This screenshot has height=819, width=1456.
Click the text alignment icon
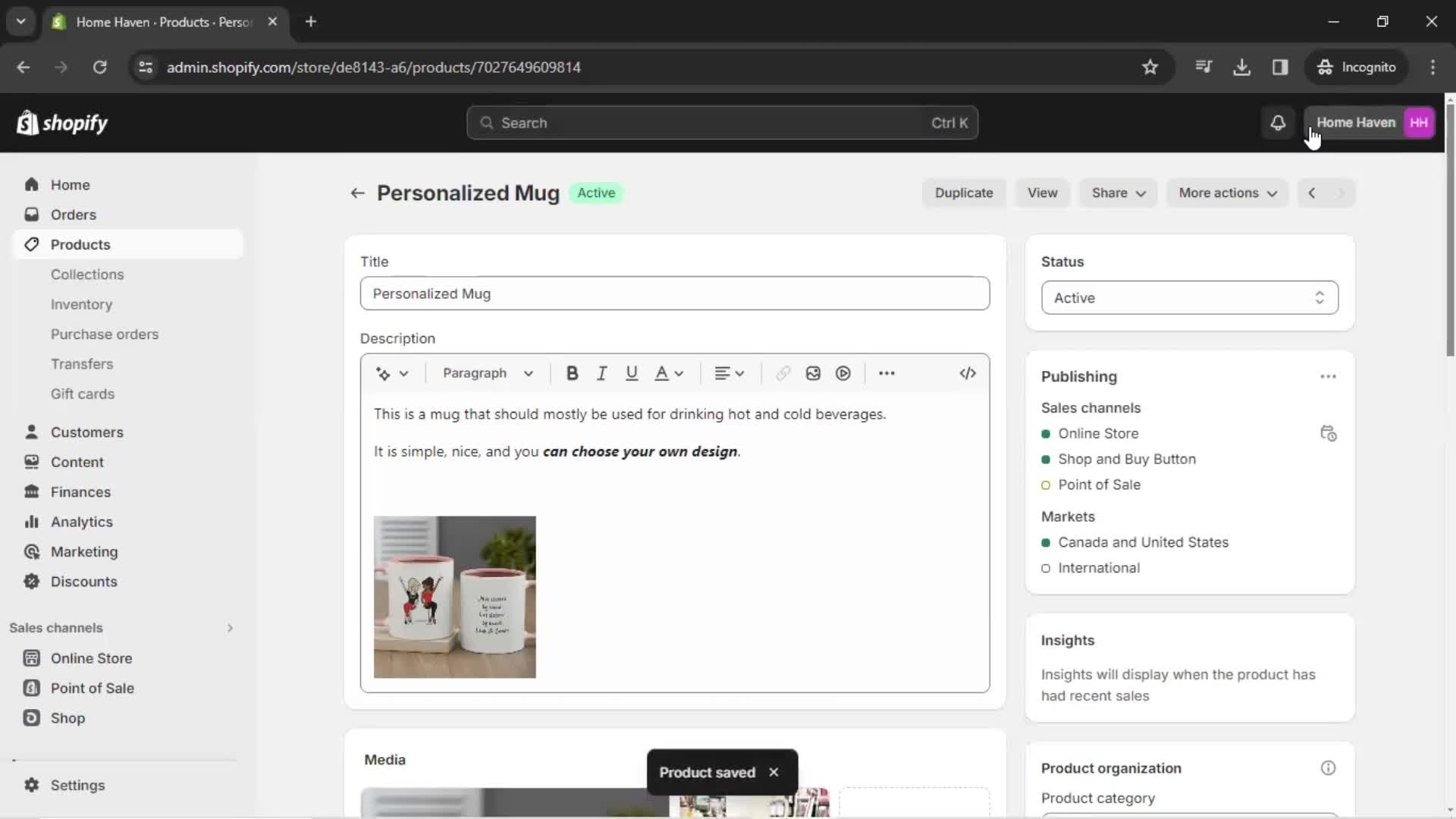728,373
